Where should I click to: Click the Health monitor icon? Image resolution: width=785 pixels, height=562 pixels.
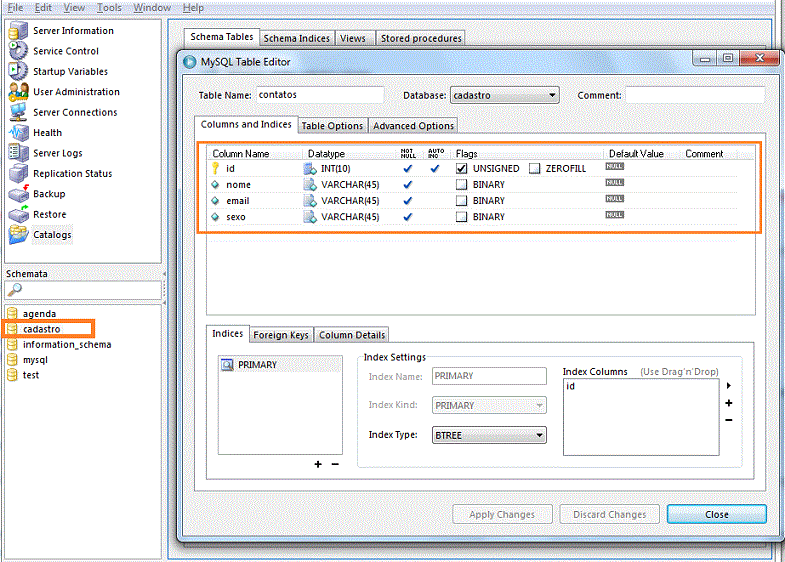(x=18, y=133)
